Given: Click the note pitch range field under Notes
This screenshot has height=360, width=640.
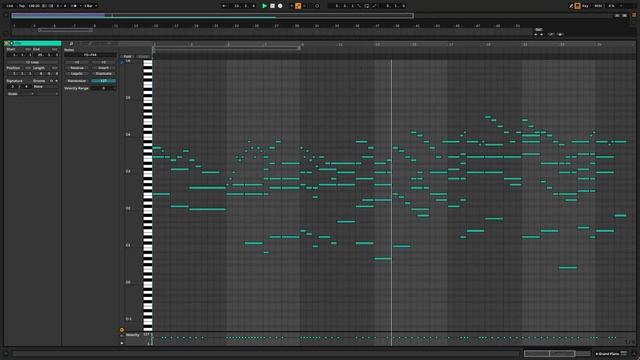Looking at the screenshot, I should click(x=90, y=55).
